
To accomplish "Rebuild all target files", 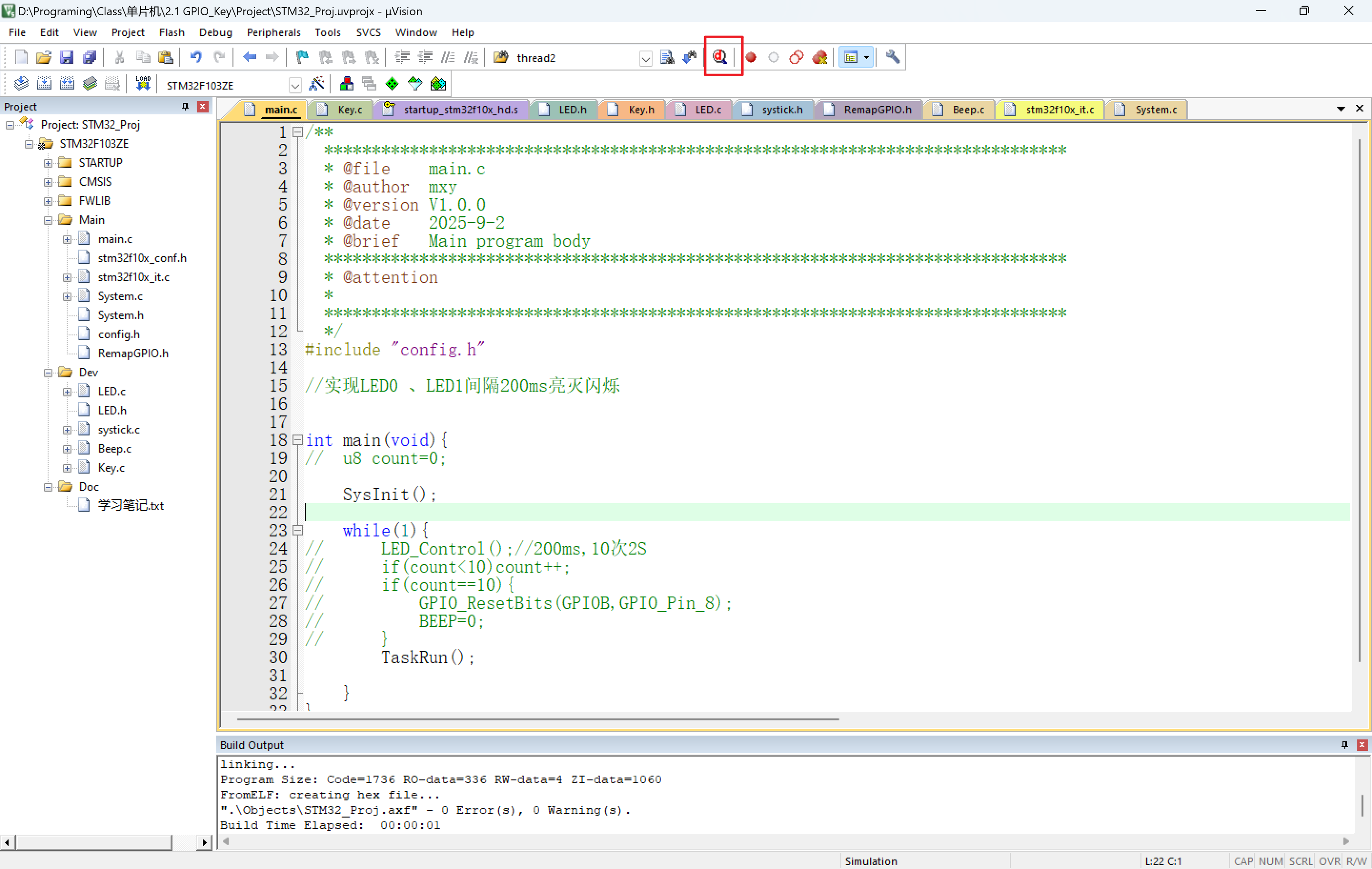I will 67,84.
